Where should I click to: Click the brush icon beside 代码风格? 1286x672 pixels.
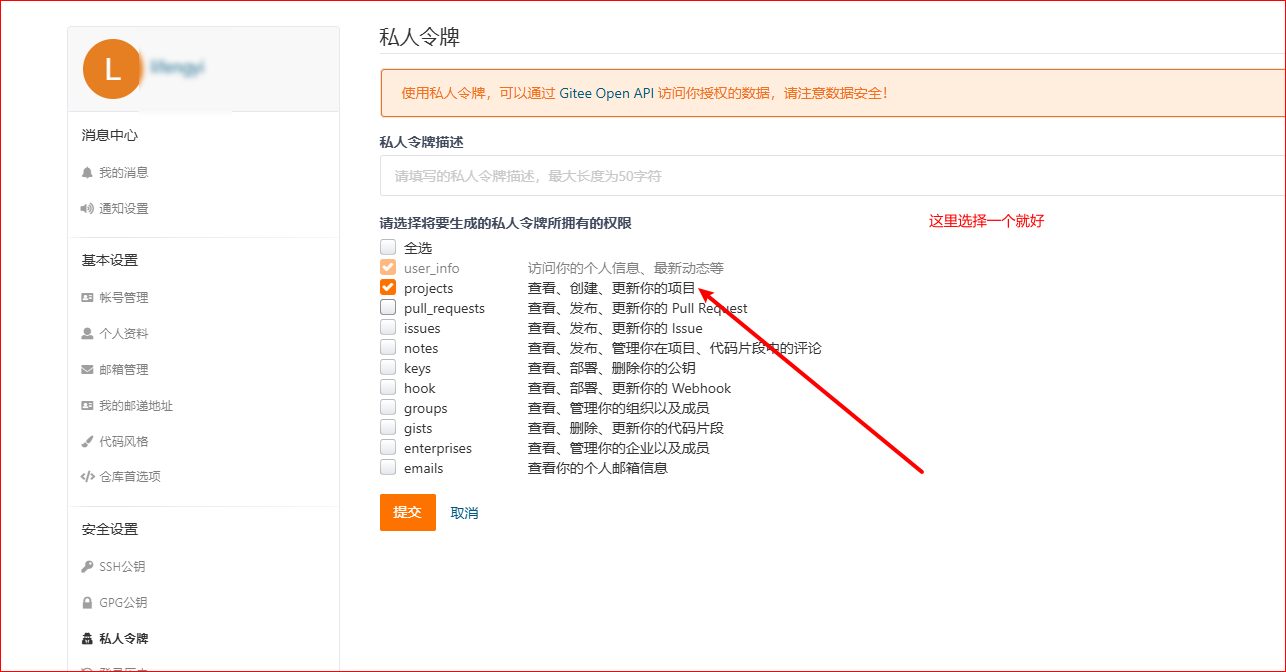tap(87, 442)
